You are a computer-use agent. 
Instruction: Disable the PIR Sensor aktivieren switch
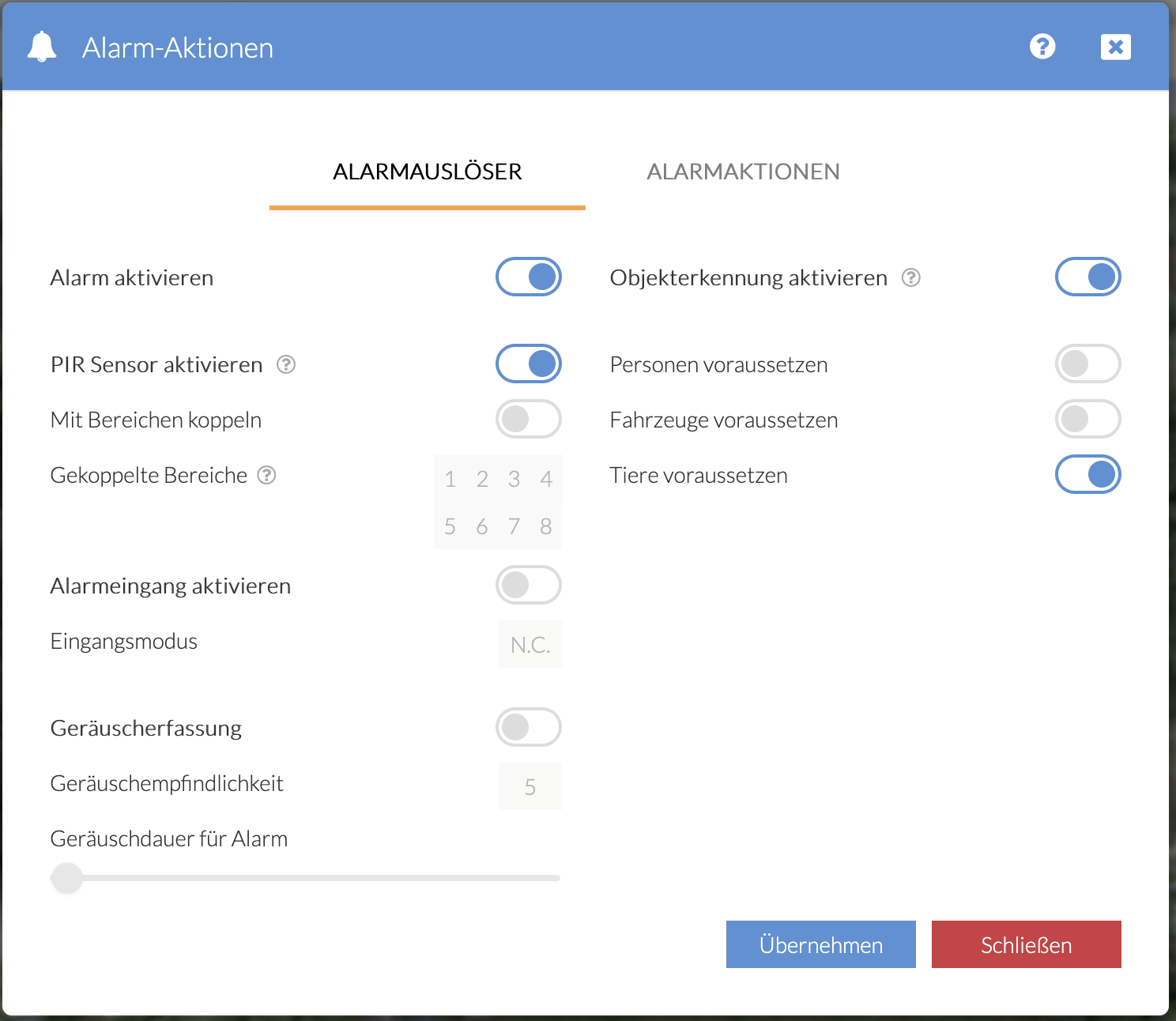pyautogui.click(x=529, y=364)
